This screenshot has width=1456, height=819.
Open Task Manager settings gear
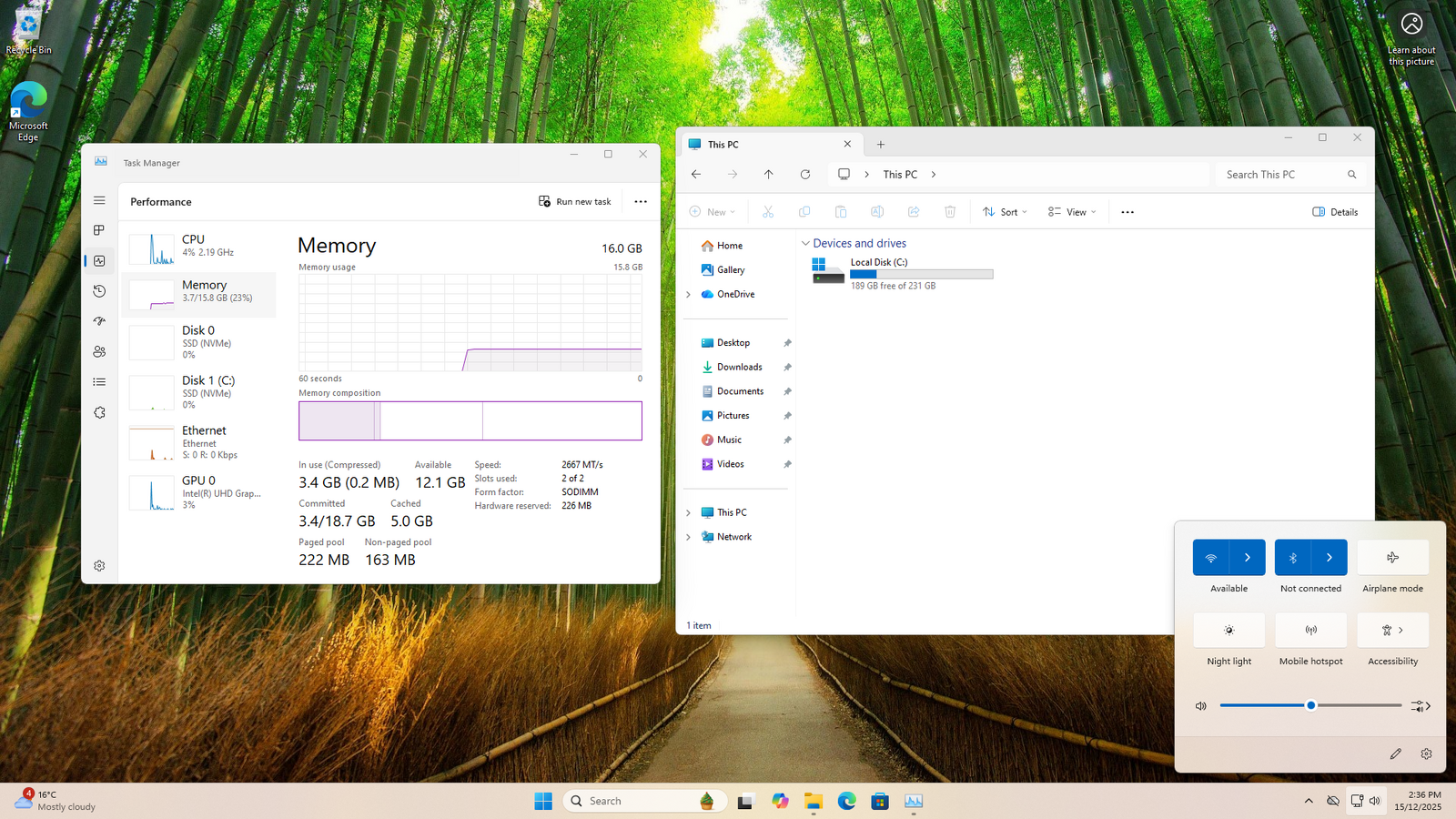[x=99, y=566]
